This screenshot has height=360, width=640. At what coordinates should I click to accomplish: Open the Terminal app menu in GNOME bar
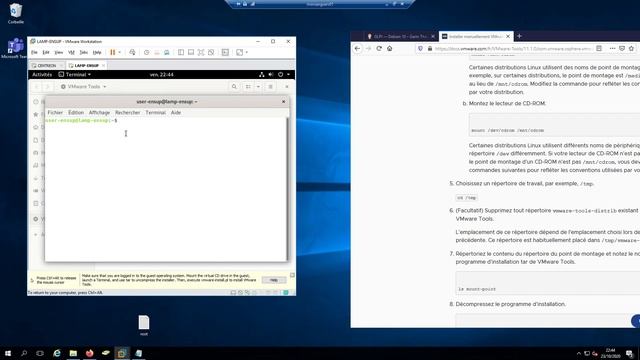(x=75, y=75)
